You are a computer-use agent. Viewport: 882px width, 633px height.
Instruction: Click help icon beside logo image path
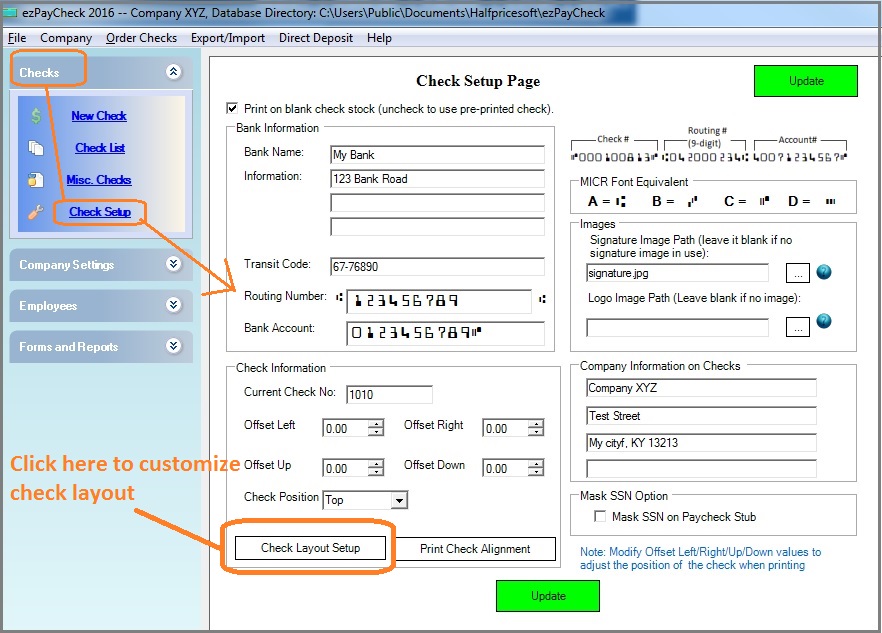824,321
